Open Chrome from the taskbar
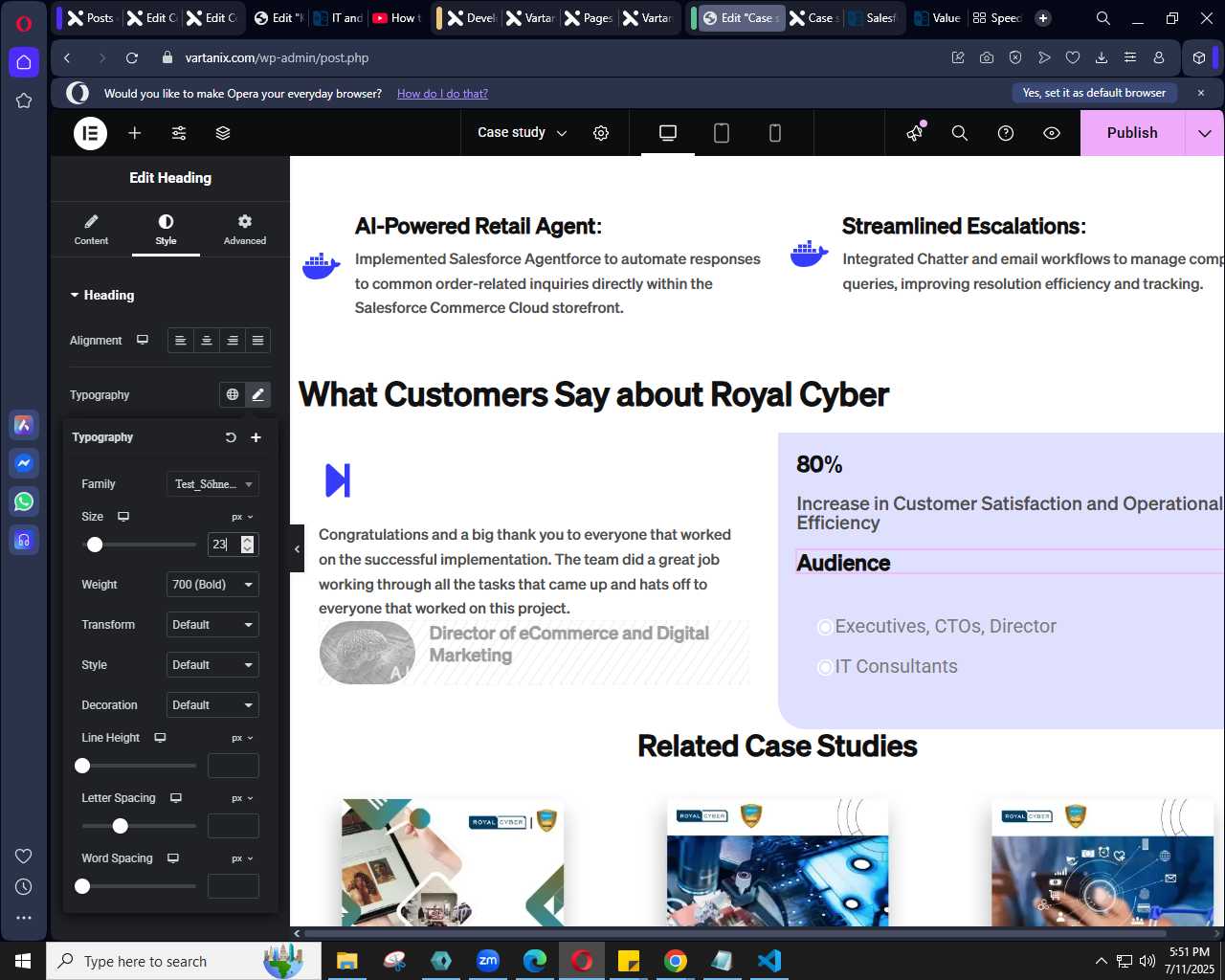Screen dimensions: 1225x980 676,961
